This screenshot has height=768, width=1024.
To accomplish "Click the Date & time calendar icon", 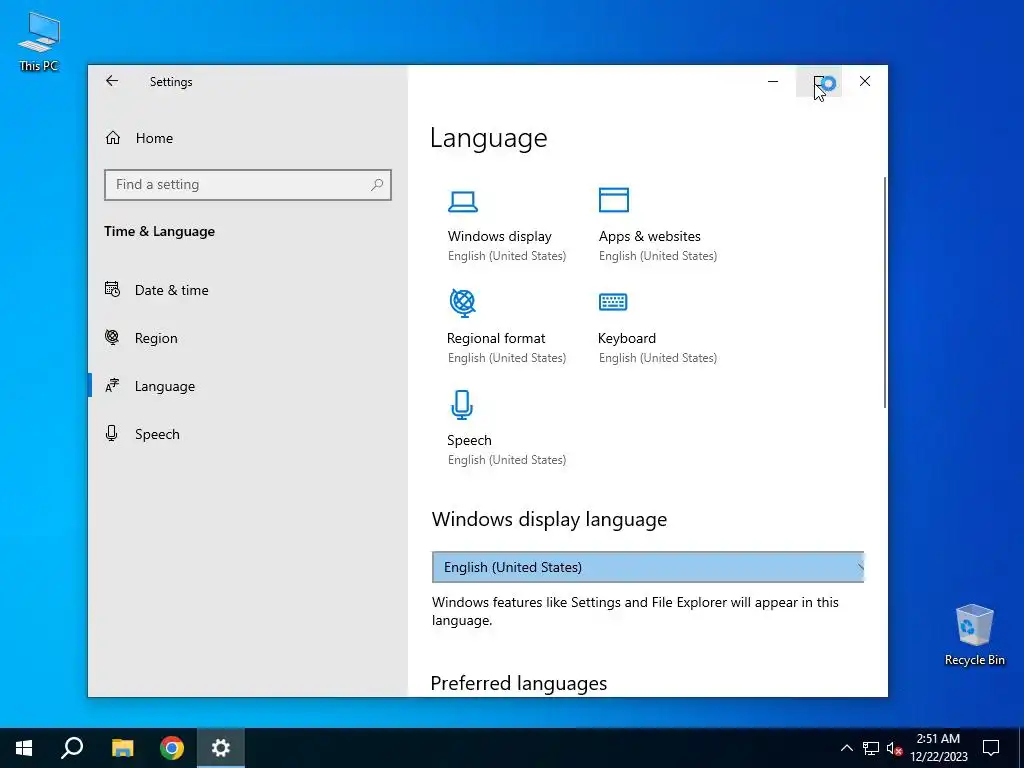I will [x=112, y=289].
